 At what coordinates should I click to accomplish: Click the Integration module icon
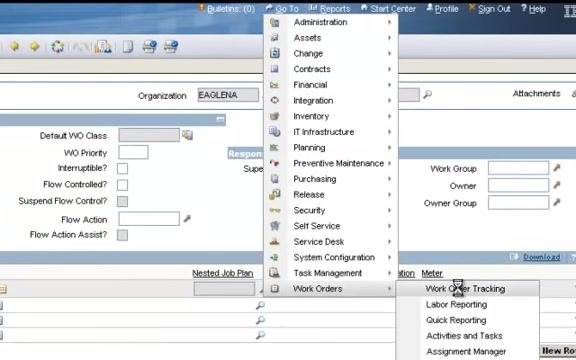(274, 100)
